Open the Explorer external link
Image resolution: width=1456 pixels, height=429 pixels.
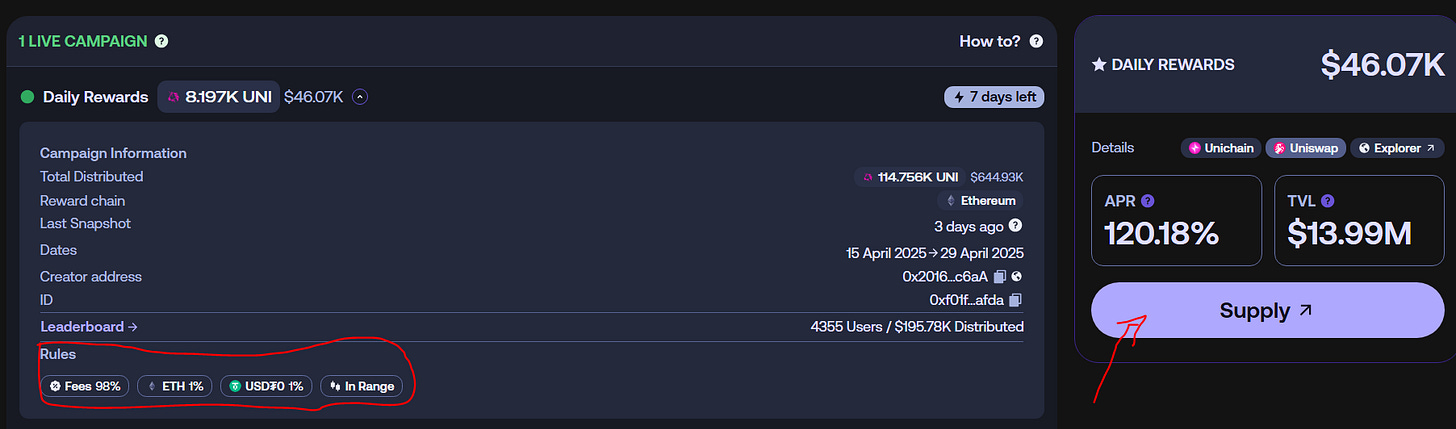click(x=1397, y=148)
